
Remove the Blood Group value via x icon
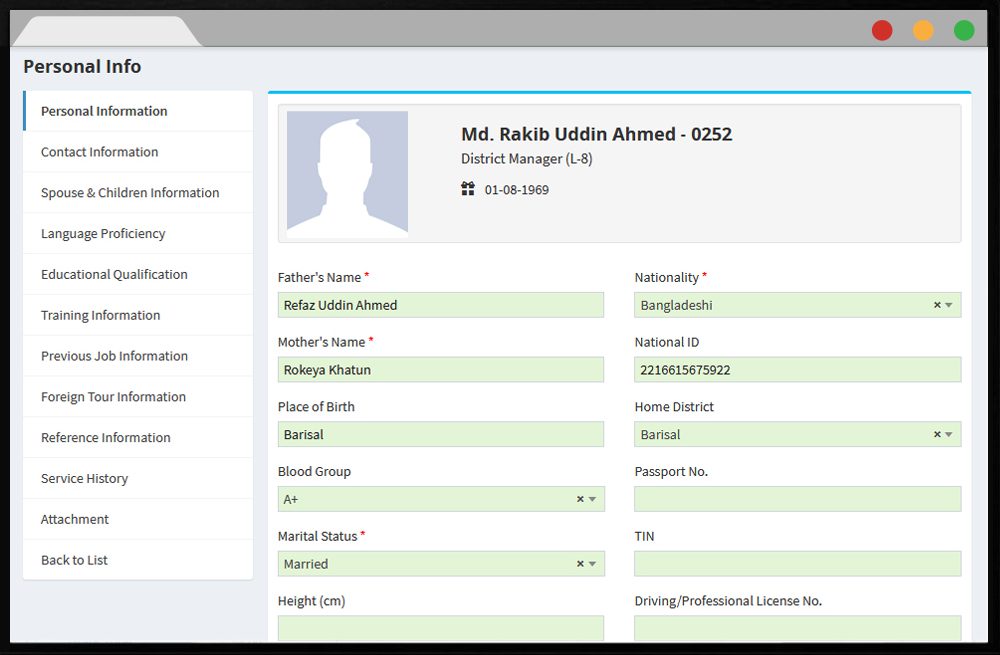580,499
